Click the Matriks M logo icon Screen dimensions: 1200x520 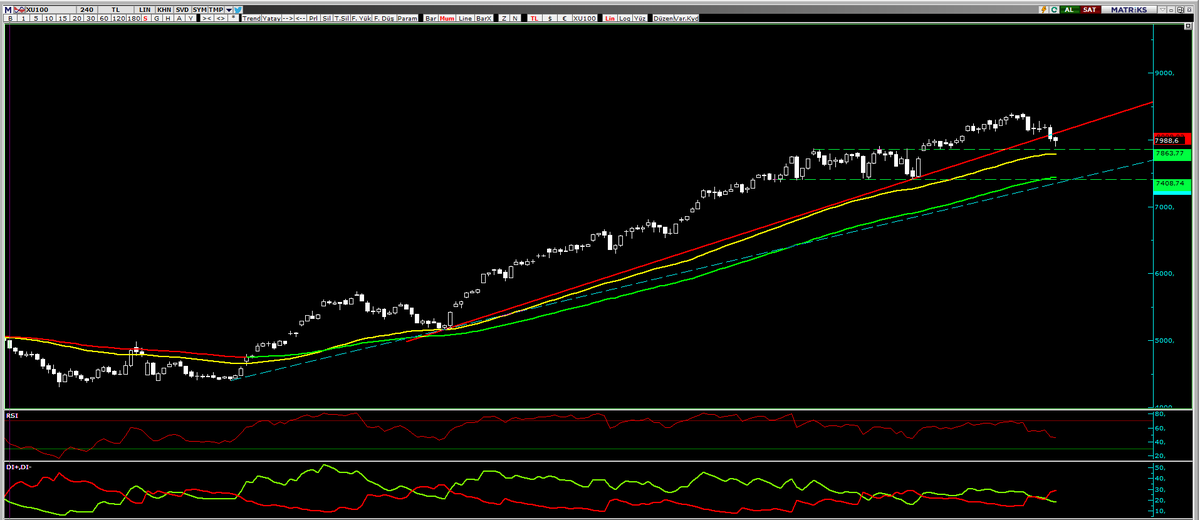(8, 9)
